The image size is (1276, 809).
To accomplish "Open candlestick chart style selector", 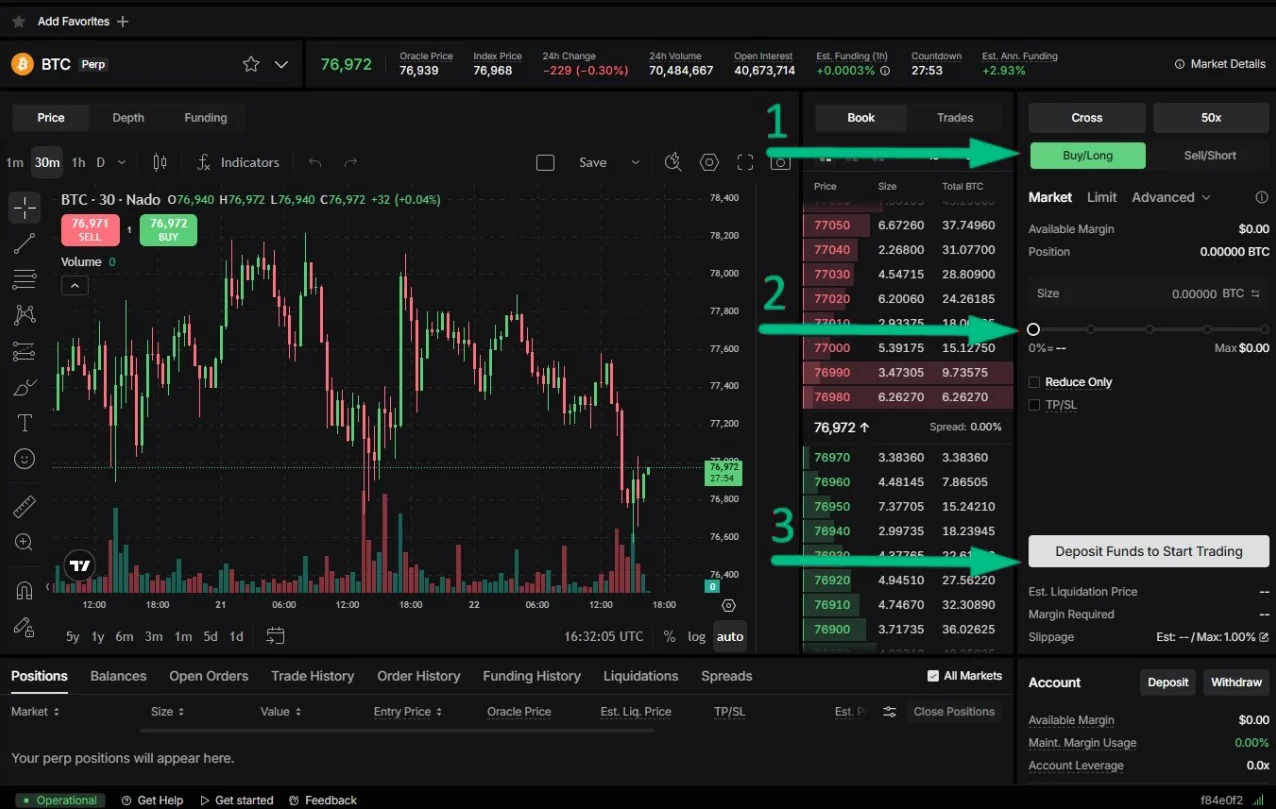I will coord(160,162).
